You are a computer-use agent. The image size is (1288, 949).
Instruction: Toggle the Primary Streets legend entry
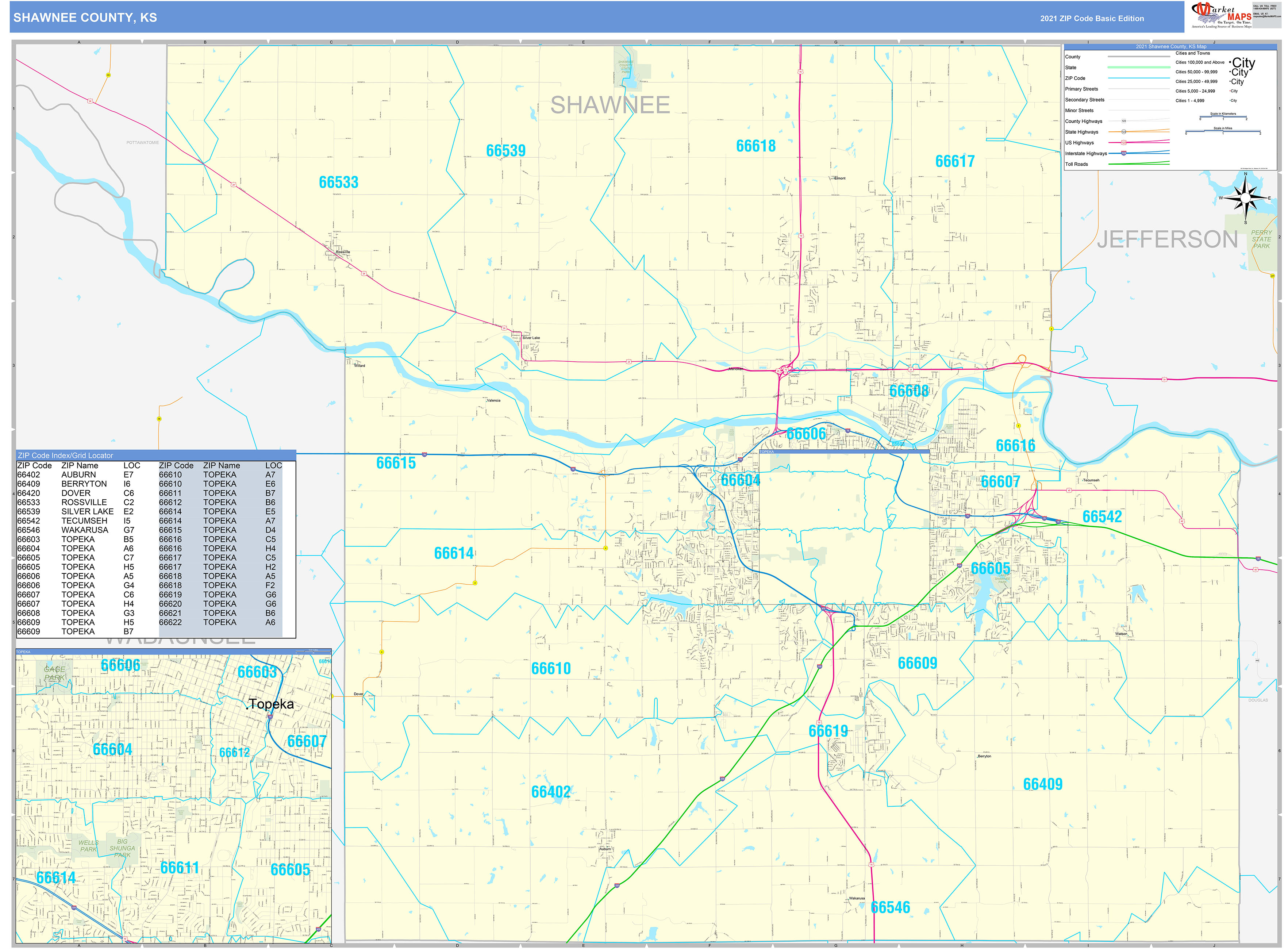point(1082,89)
